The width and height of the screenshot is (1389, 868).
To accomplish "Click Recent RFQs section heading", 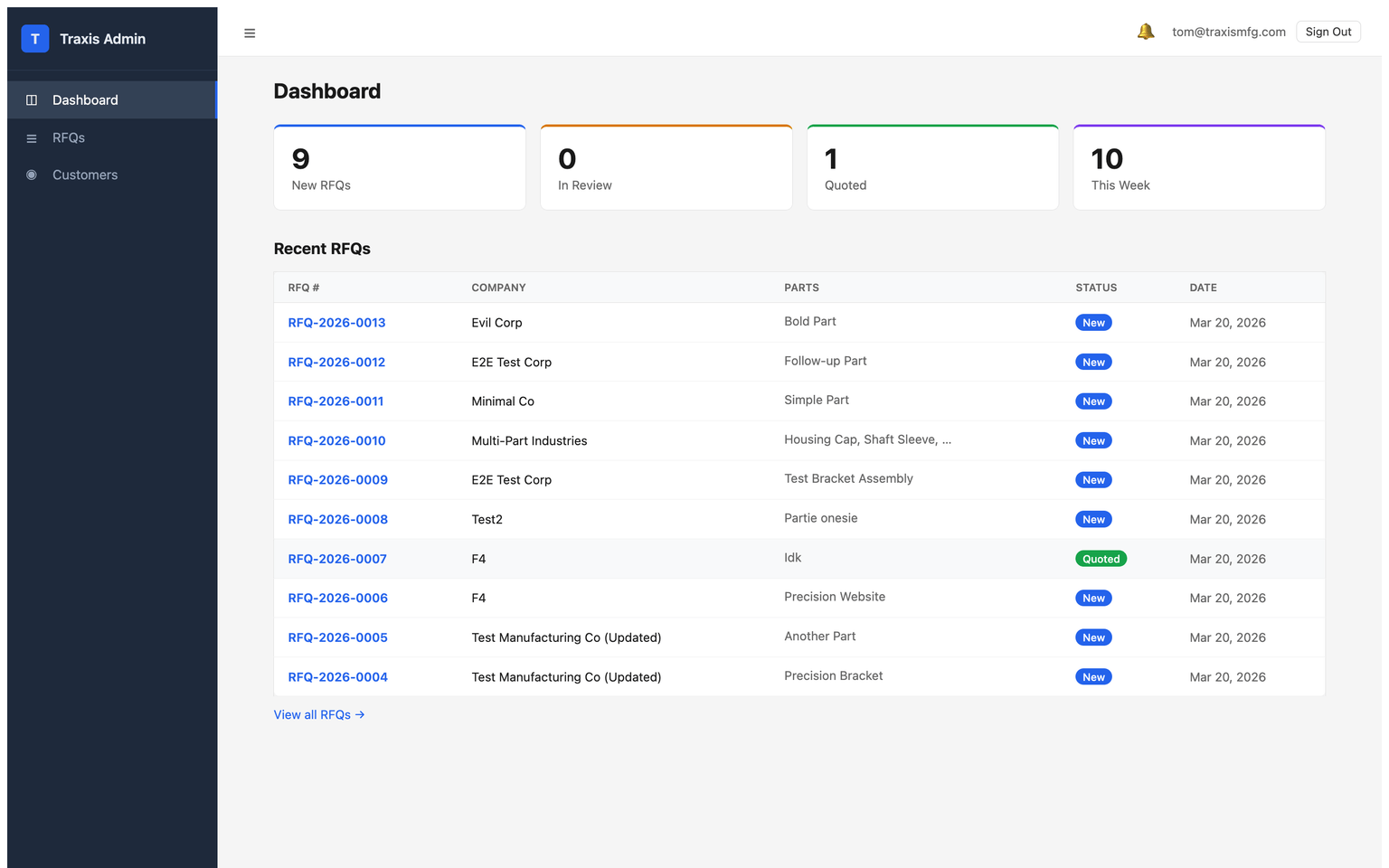I will [322, 250].
